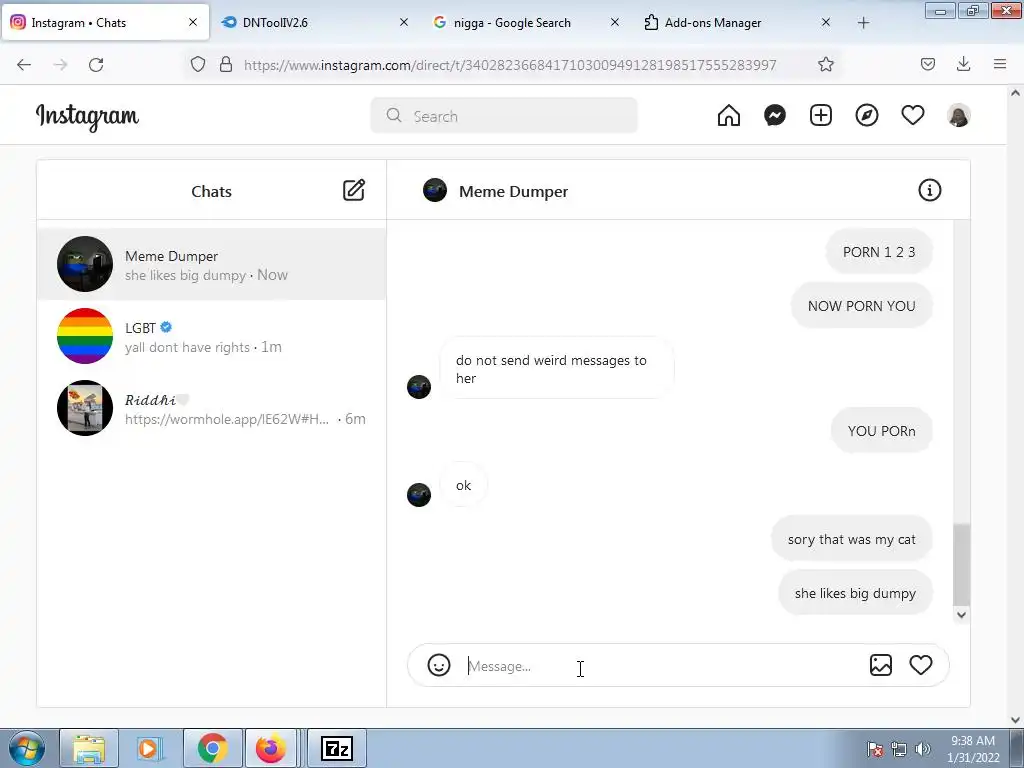Viewport: 1024px width, 768px height.
Task: Click message "she likes big dumpy" bubble
Action: tap(855, 593)
